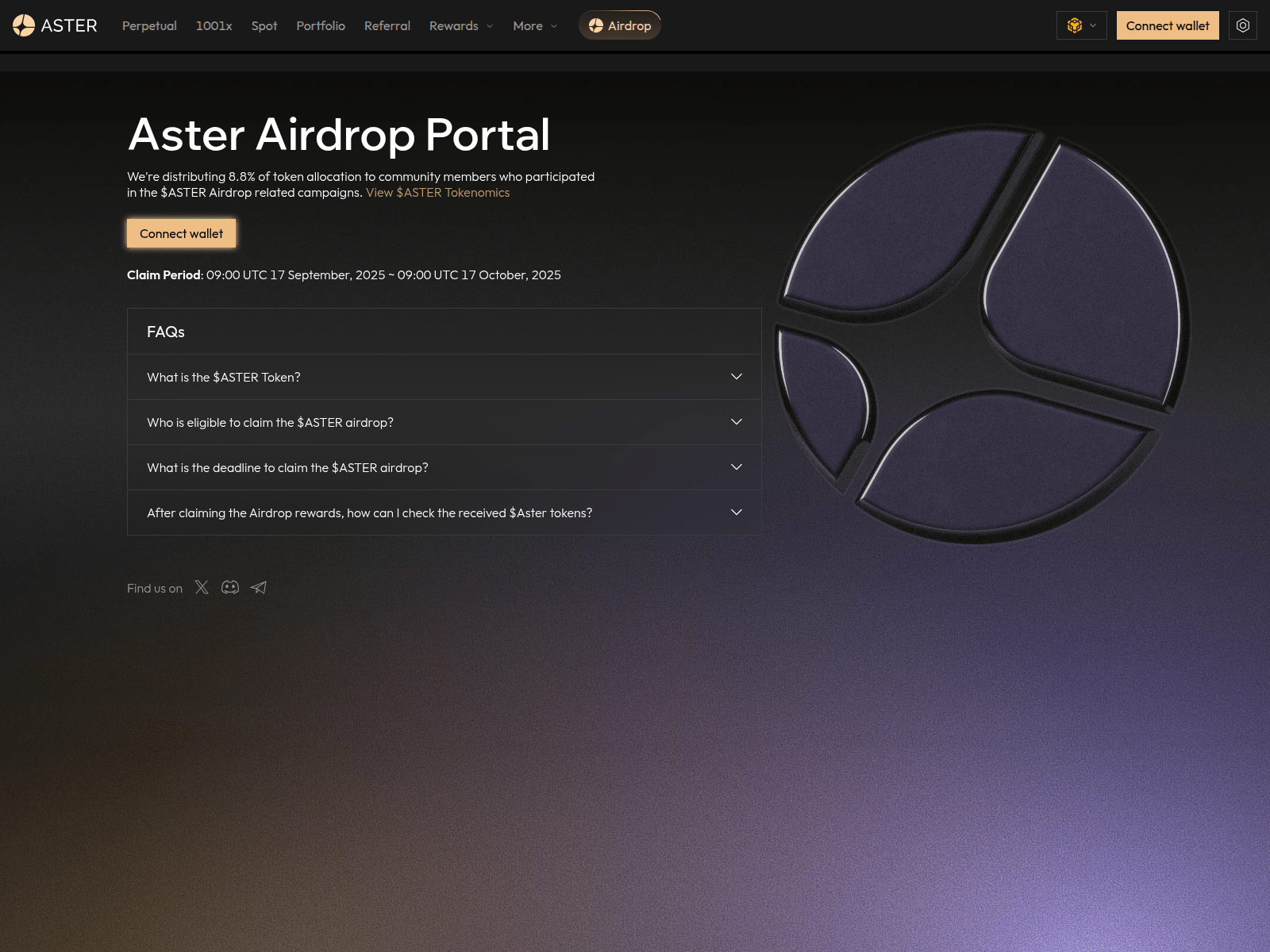This screenshot has width=1270, height=952.
Task: Click the Referral nav item
Action: pos(387,25)
